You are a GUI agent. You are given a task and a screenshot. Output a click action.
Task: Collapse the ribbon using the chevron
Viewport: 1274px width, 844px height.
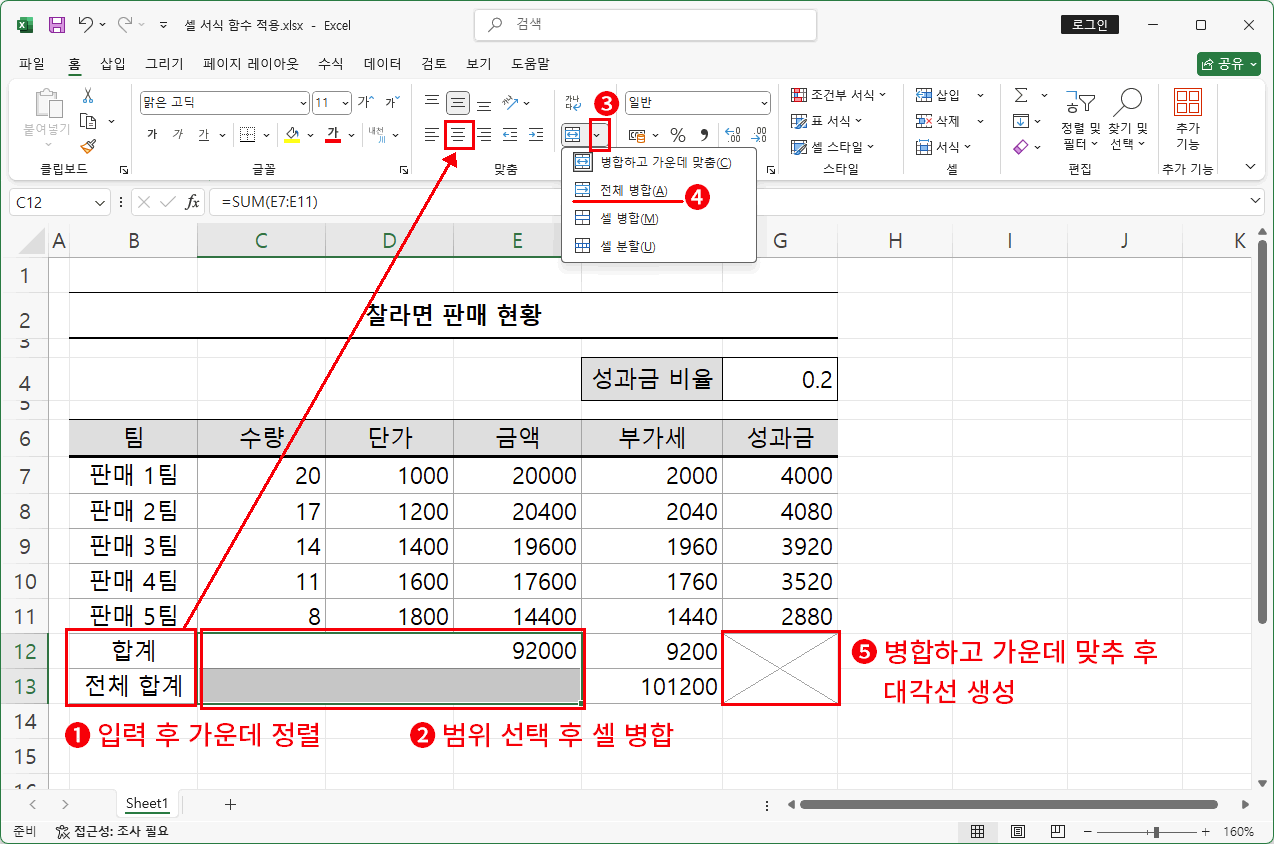pos(1250,167)
